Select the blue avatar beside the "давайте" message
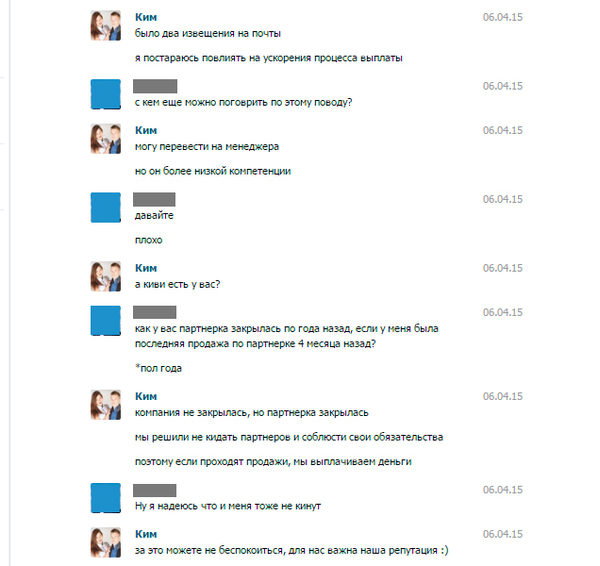Screen dimensions: 600x566 click(x=106, y=207)
